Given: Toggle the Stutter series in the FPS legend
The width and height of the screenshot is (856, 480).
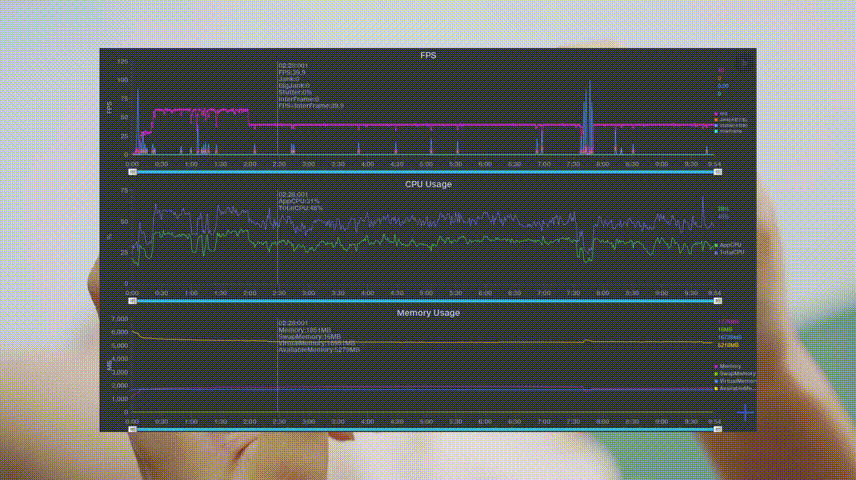Looking at the screenshot, I should point(730,126).
